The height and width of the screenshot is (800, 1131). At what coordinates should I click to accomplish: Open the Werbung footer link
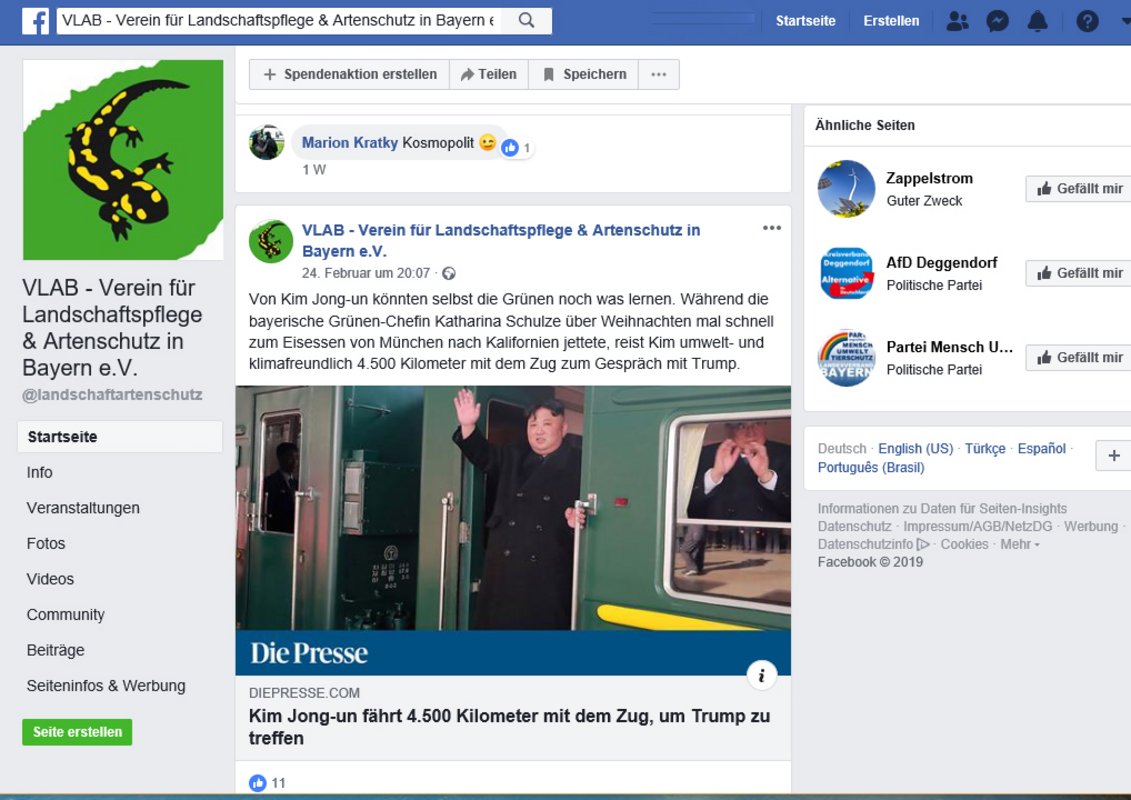click(x=1091, y=526)
